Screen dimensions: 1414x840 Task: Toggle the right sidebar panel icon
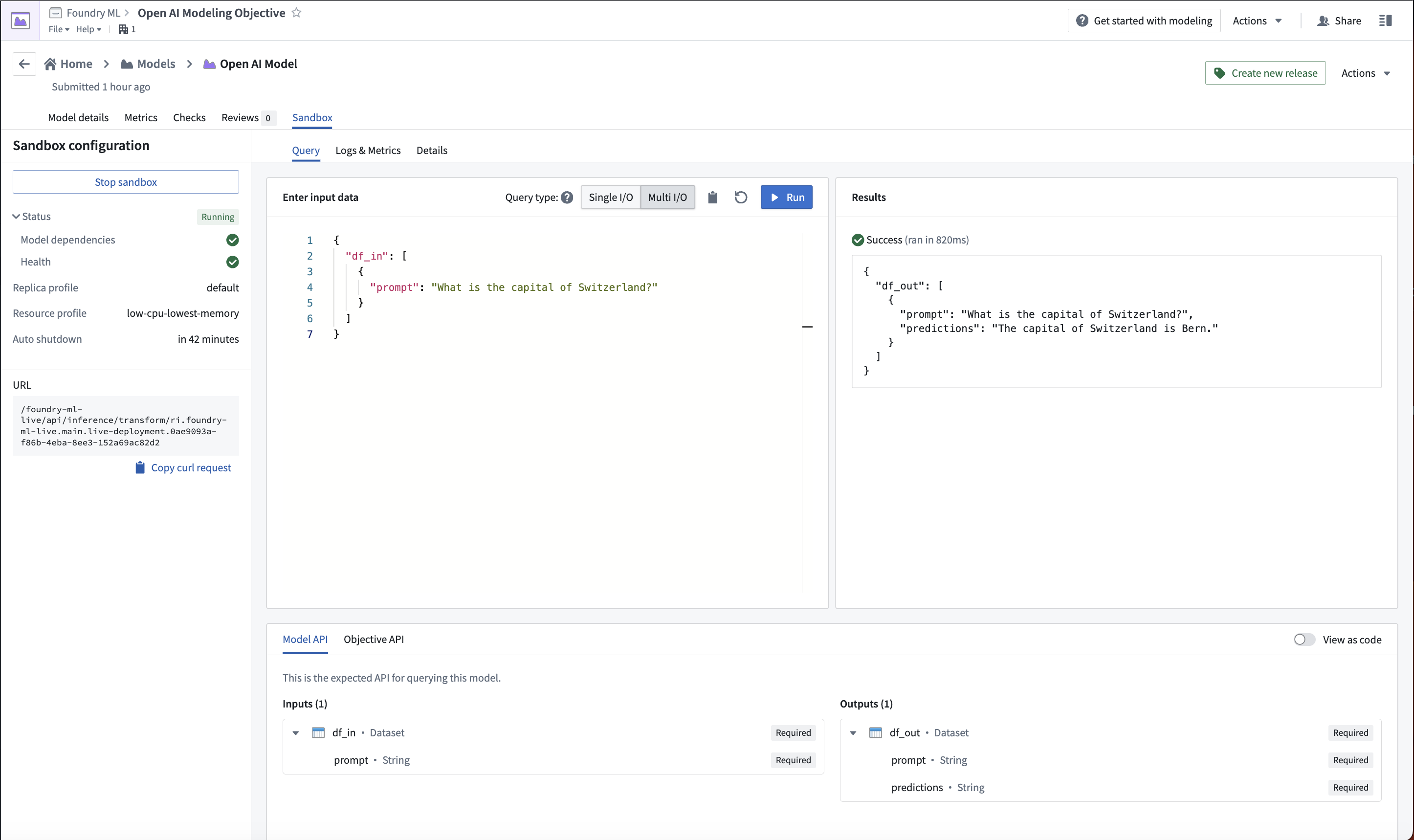pyautogui.click(x=1385, y=21)
